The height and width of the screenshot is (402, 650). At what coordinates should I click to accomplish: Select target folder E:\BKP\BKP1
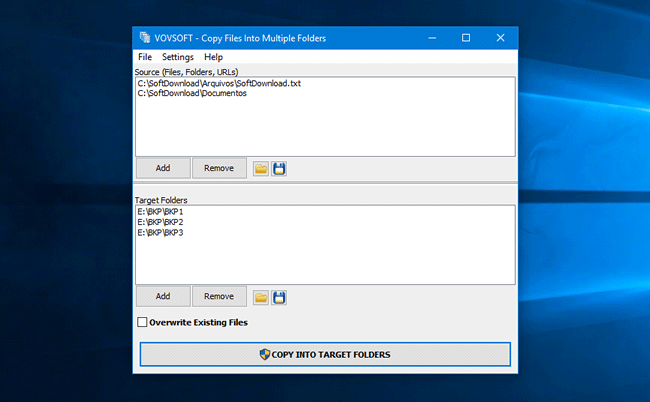[x=160, y=212]
